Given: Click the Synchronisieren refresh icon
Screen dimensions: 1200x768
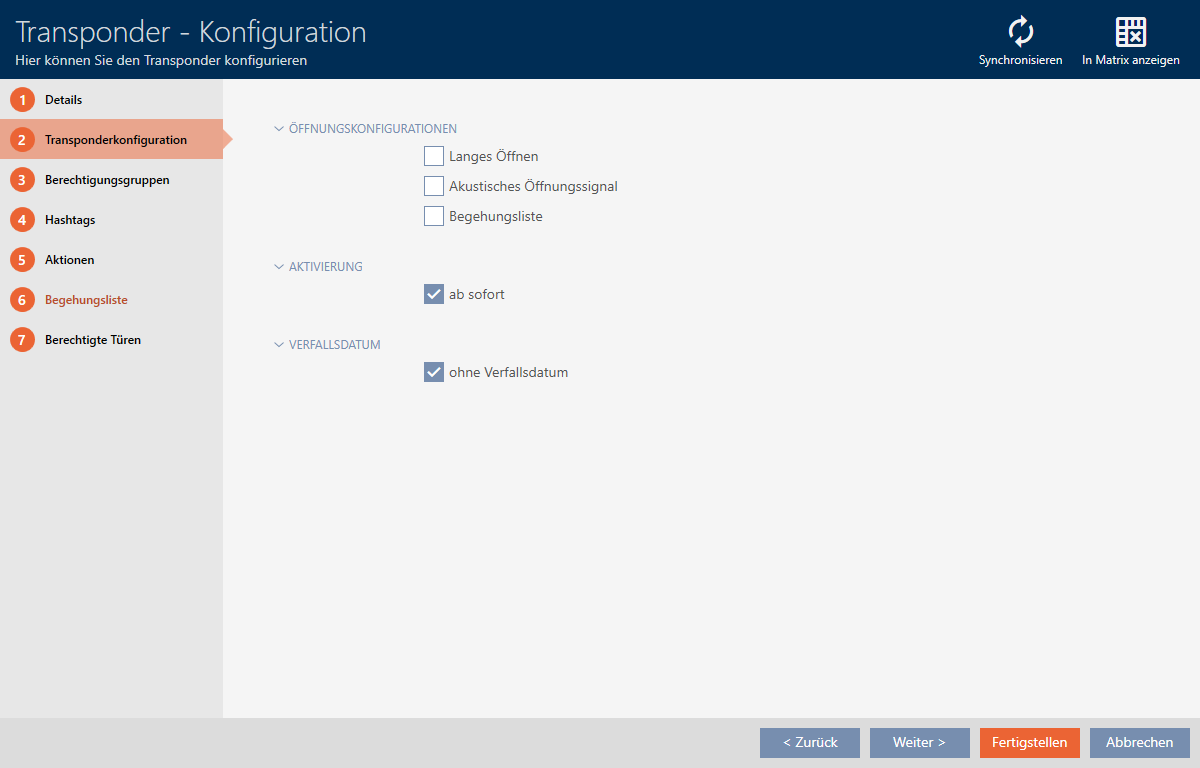Looking at the screenshot, I should click(1020, 32).
